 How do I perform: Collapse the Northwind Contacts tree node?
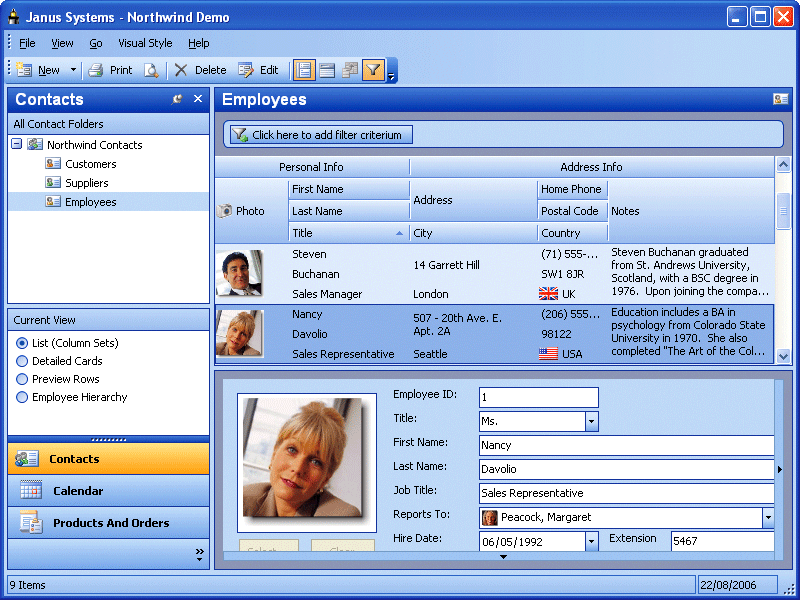[x=17, y=144]
